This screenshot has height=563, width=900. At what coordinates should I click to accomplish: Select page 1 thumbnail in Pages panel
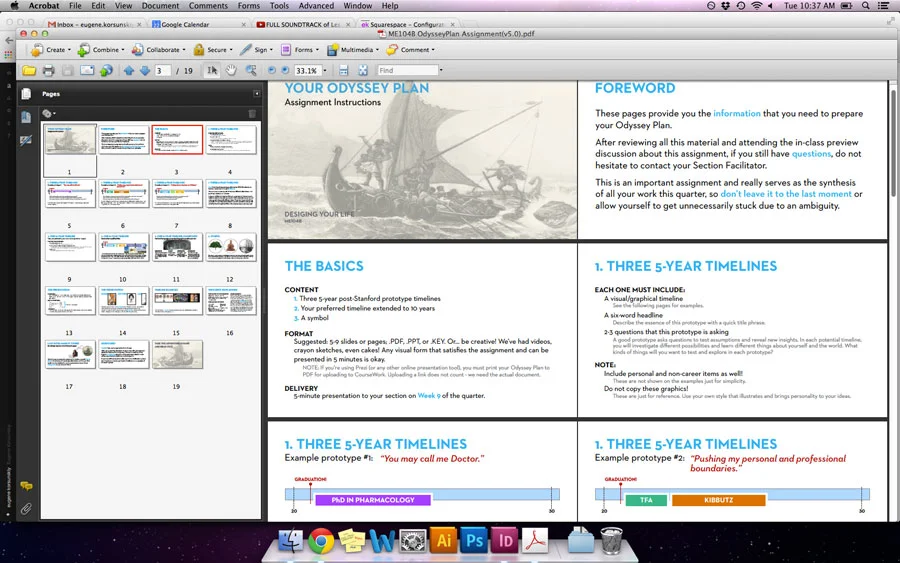(x=70, y=139)
